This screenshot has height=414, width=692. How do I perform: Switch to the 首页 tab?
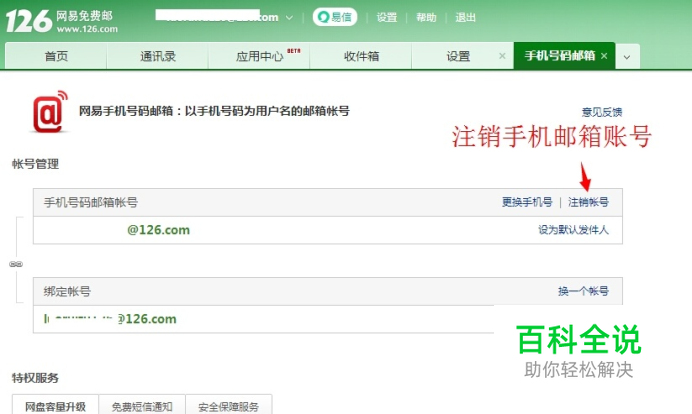[56, 56]
